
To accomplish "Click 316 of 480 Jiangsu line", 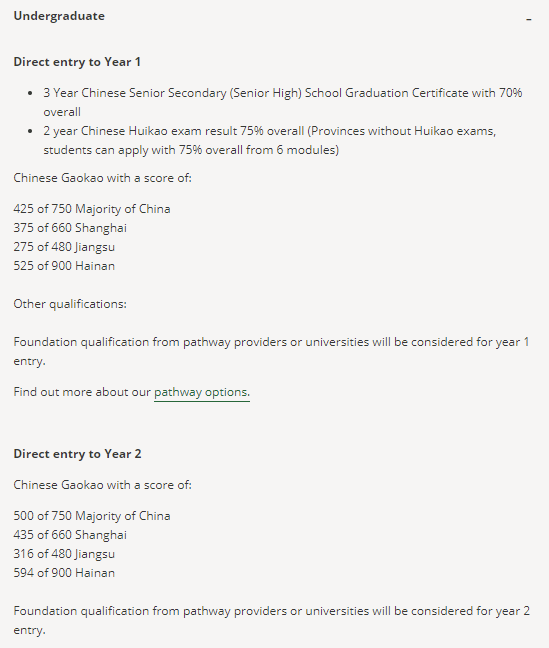I will pyautogui.click(x=64, y=554).
